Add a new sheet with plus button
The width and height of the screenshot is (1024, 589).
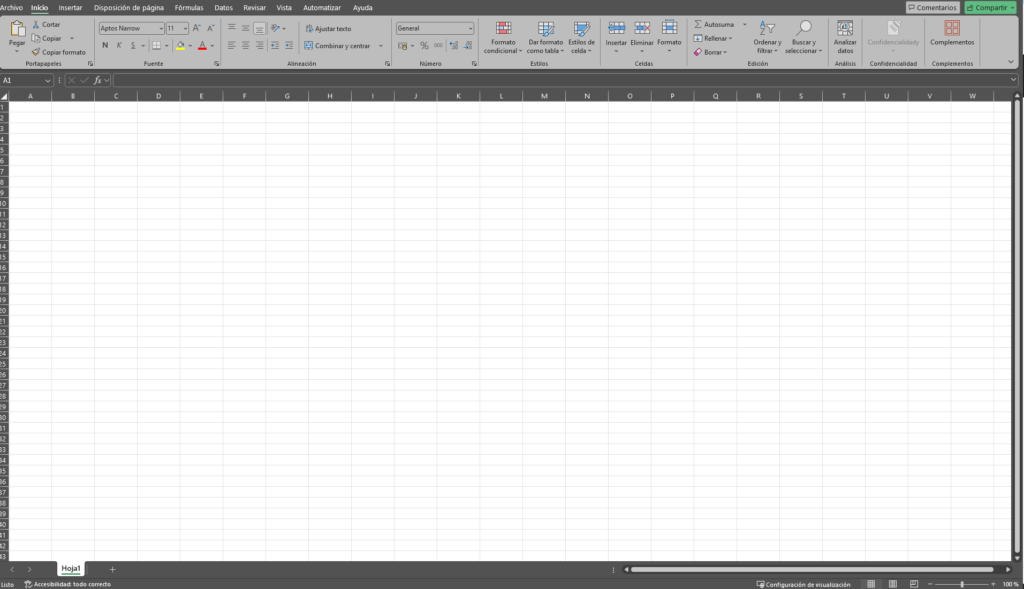112,569
